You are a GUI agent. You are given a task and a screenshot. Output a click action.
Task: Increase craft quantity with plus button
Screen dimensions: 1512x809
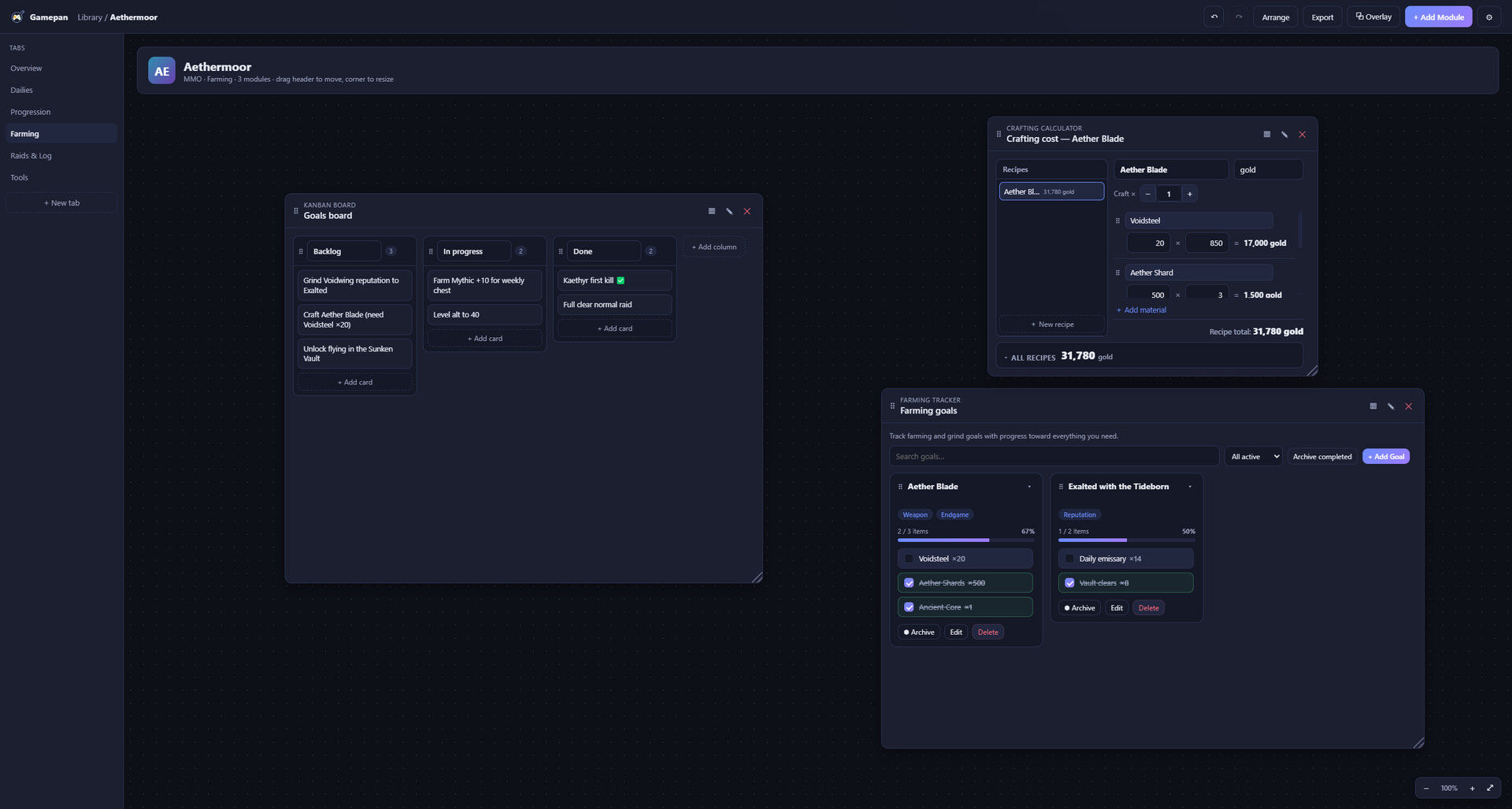pyautogui.click(x=1189, y=194)
